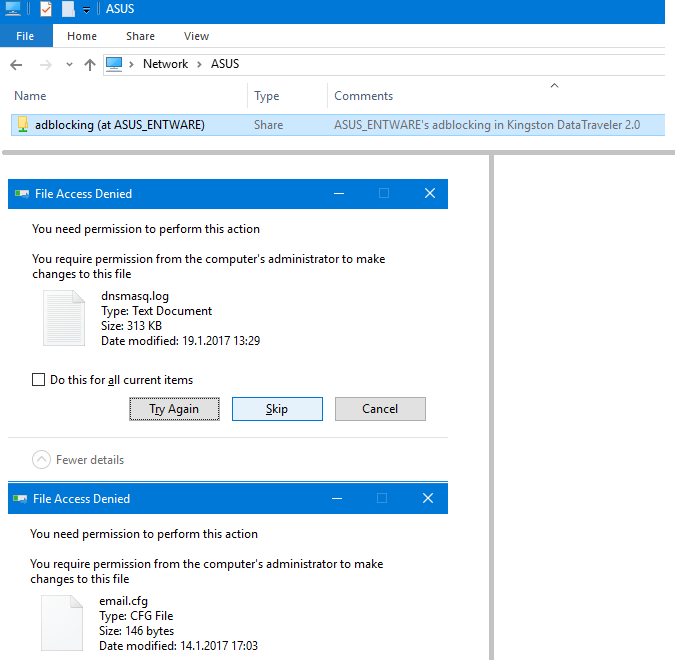Click ASUS in the address bar breadcrumb
The image size is (675, 660).
pos(225,64)
